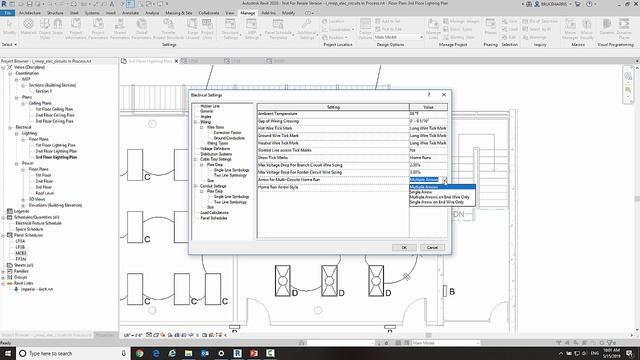
Task: Open the Select dropdown under Modify
Action: (9, 44)
